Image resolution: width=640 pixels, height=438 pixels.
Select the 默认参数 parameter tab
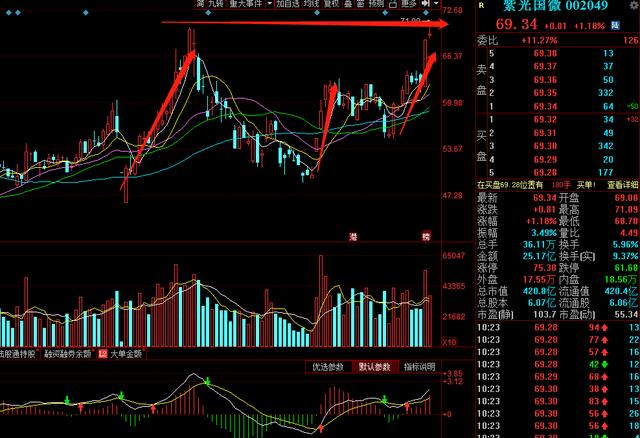(374, 367)
